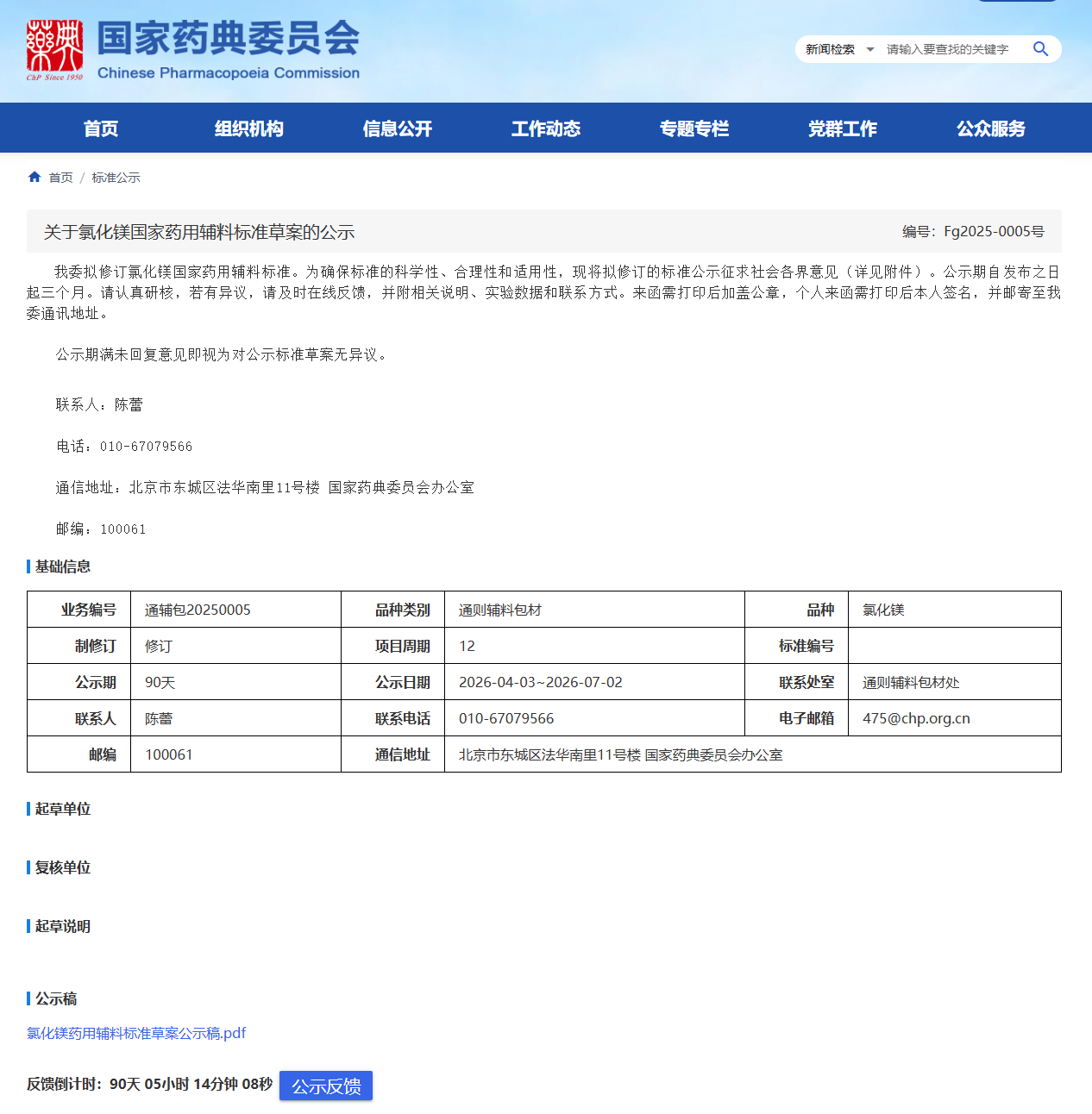The width and height of the screenshot is (1092, 1114).
Task: Click the magnifying glass search icon
Action: coord(1040,49)
